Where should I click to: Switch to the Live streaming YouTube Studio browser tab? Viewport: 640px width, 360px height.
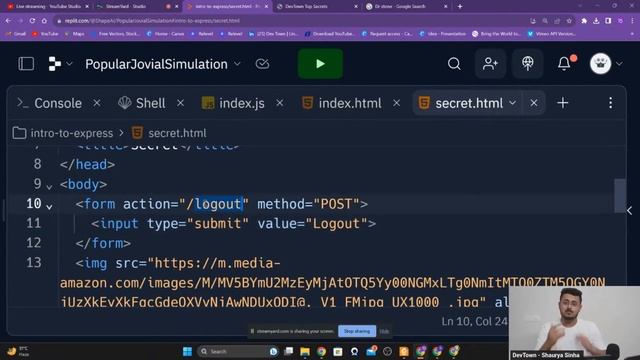[48, 6]
